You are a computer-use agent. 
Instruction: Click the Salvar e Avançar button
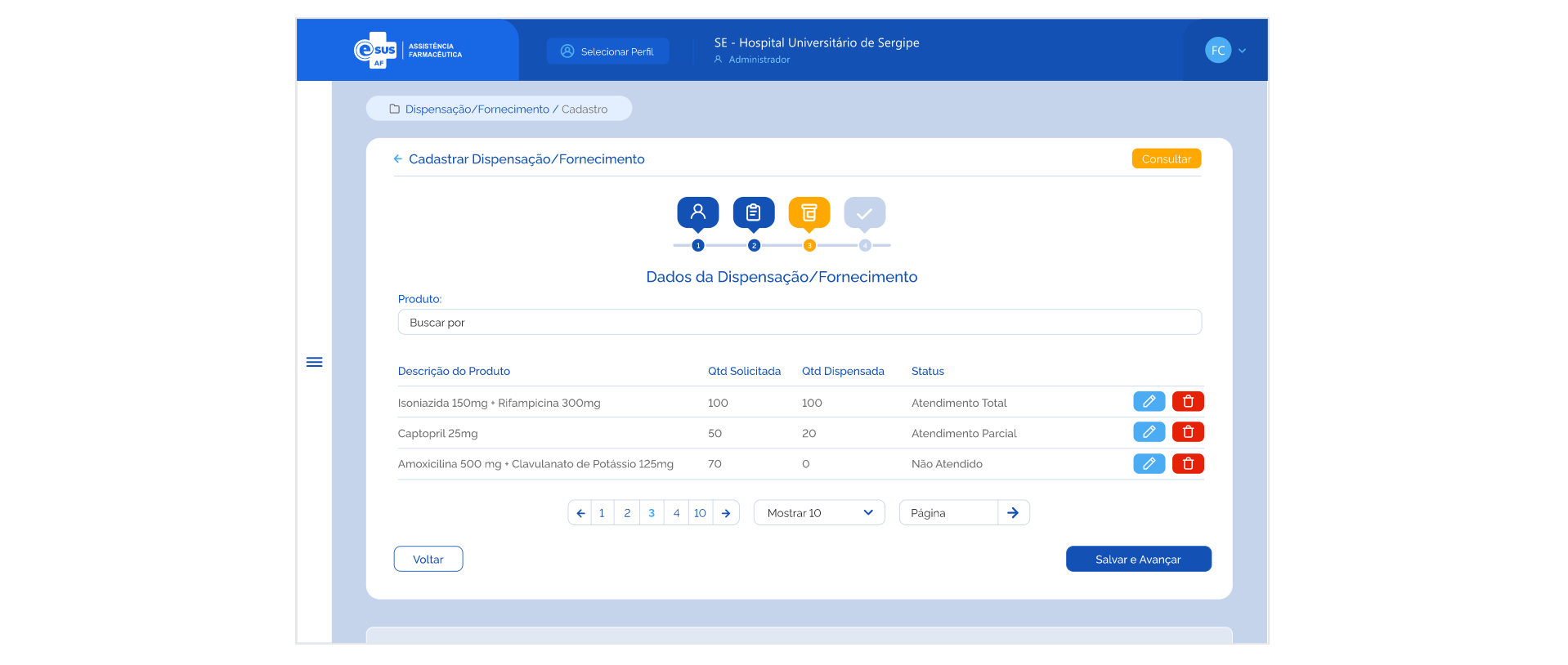(x=1138, y=560)
